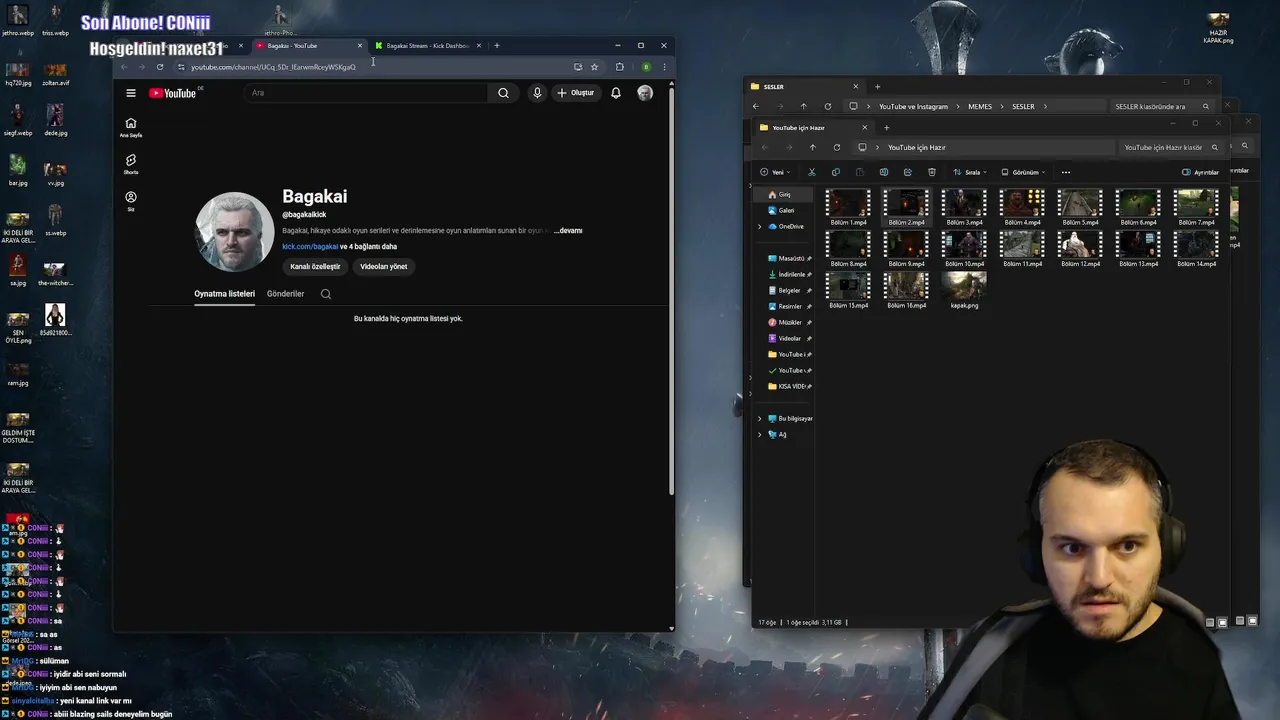Click the YouTube için Hazır Explorer tab
The width and height of the screenshot is (1280, 720).
(x=815, y=128)
